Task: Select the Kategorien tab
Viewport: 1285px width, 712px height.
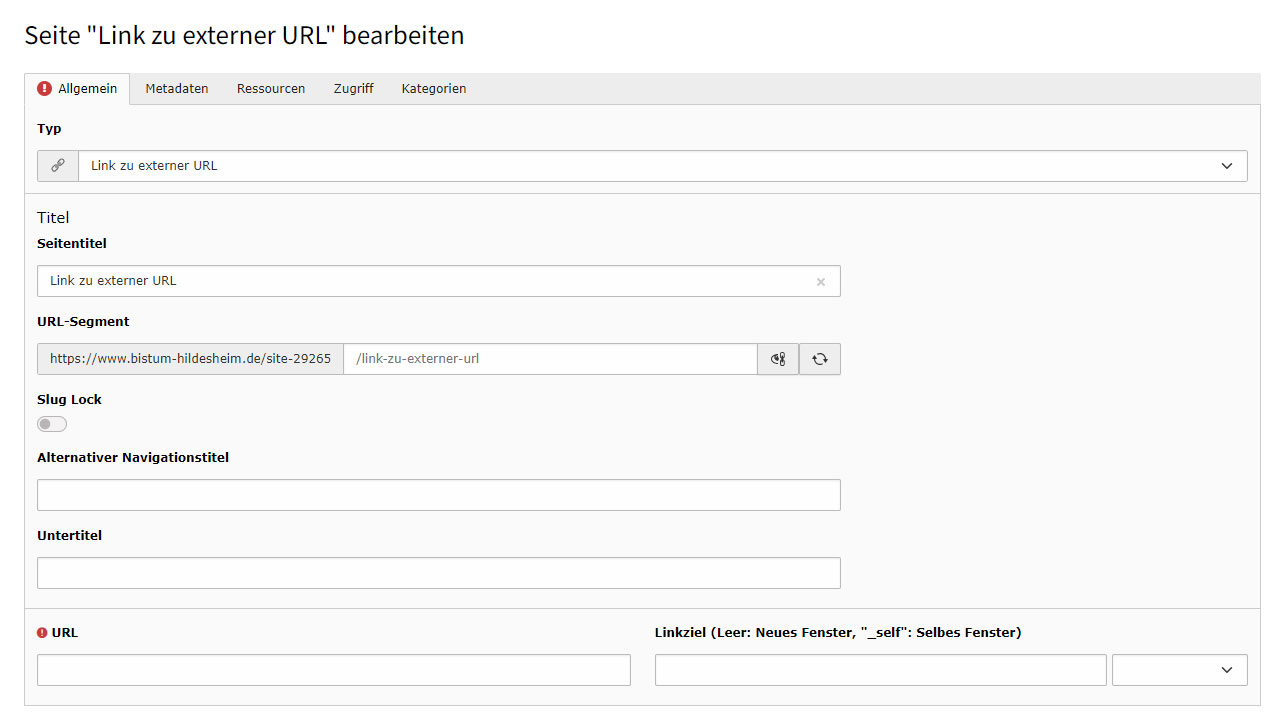Action: [x=434, y=89]
